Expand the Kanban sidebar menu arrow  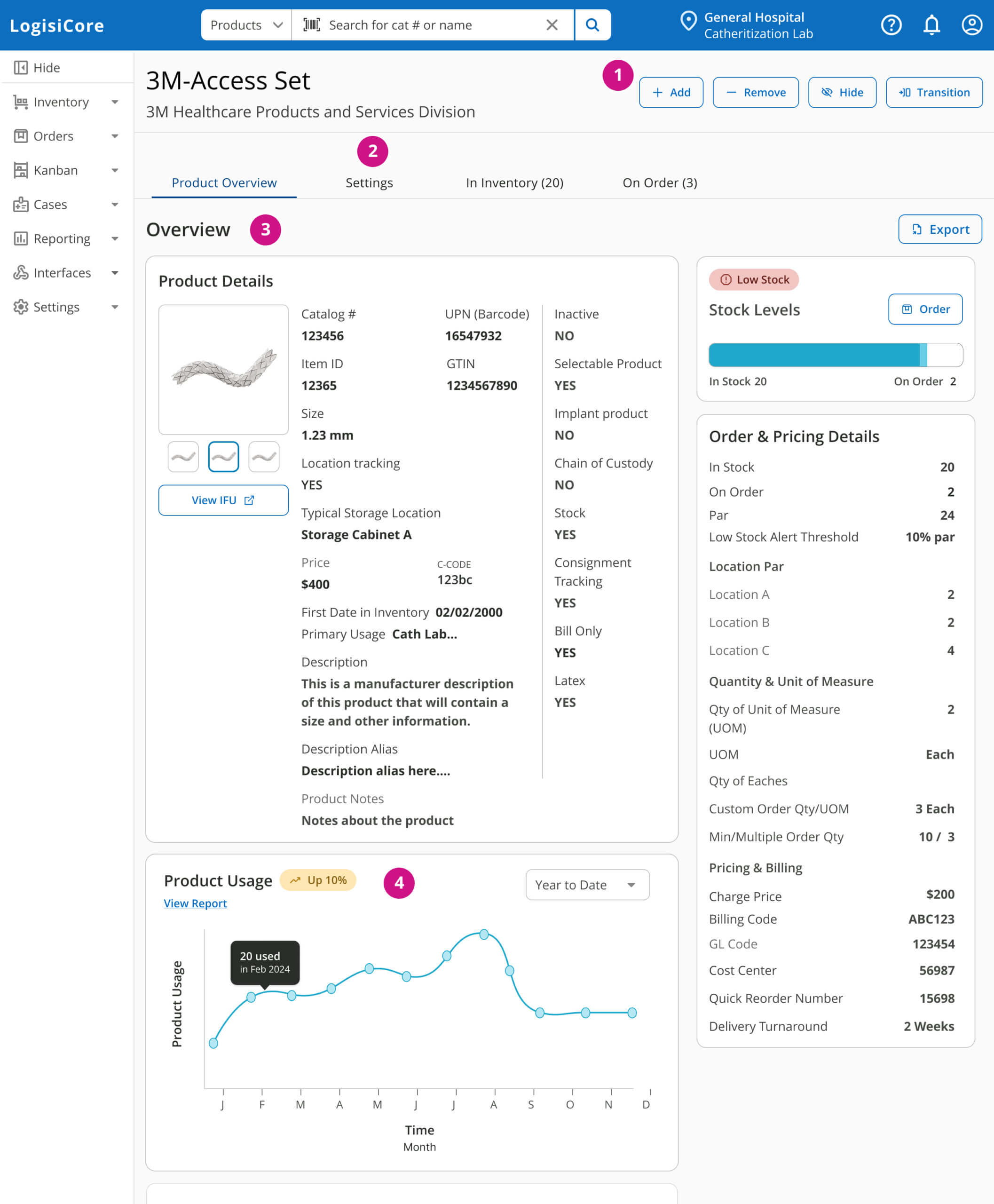tap(115, 170)
